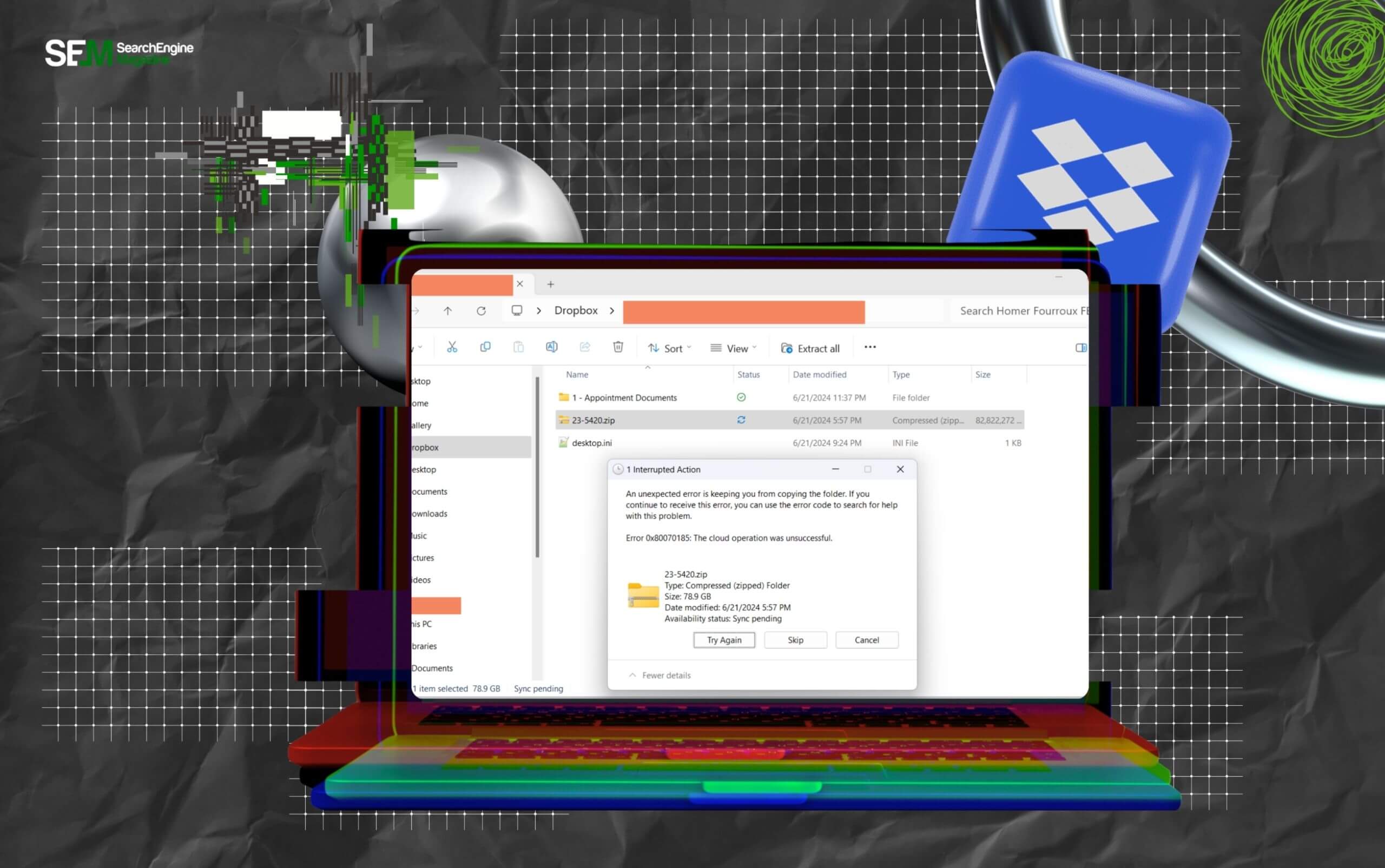Select the Cut (scissors) tool
This screenshot has width=1385, height=868.
click(x=451, y=347)
